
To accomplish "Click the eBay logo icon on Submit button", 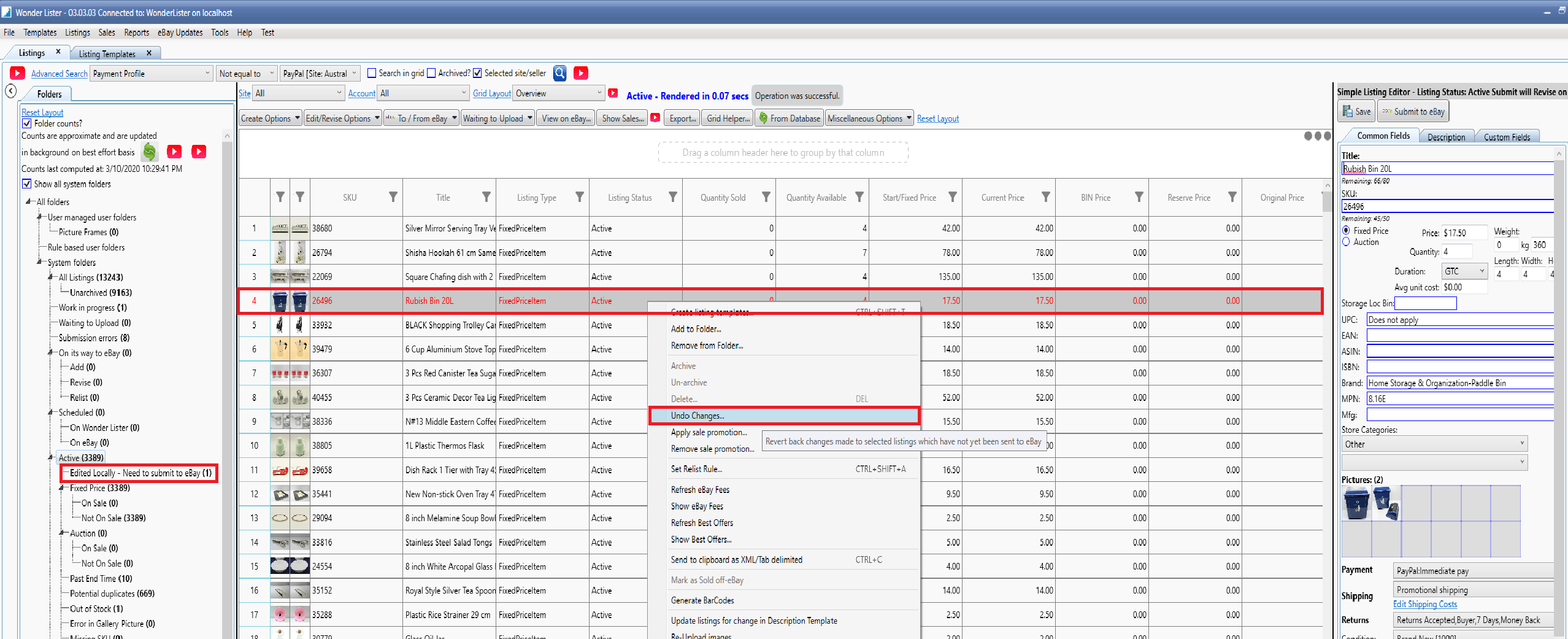I will click(1386, 111).
